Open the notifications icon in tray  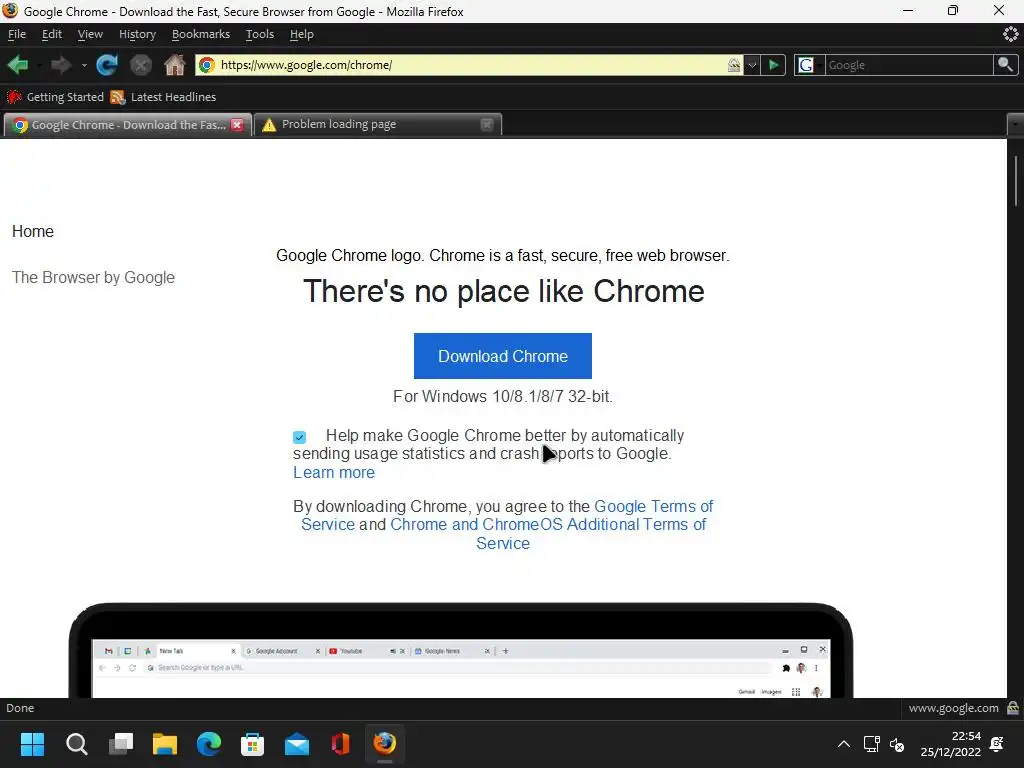(997, 744)
